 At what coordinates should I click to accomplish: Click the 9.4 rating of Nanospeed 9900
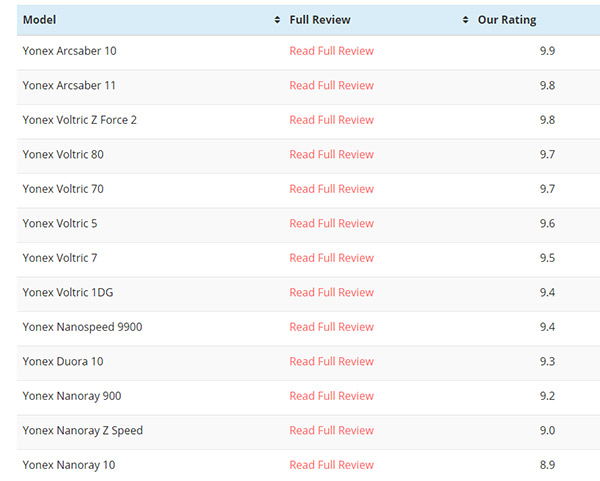[x=547, y=327]
